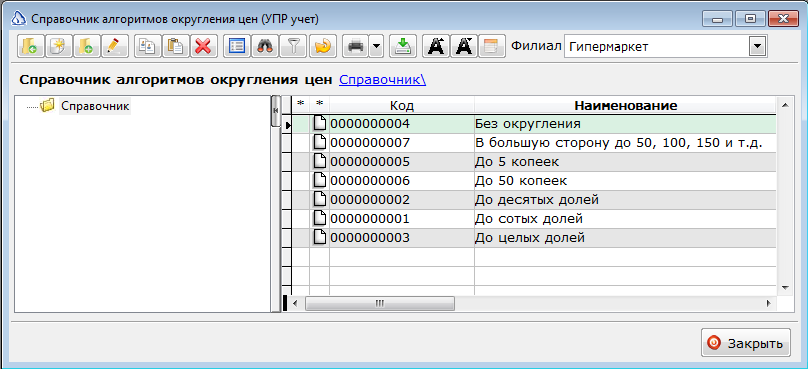Close the window with title-bar X
This screenshot has width=808, height=369.
(x=783, y=20)
